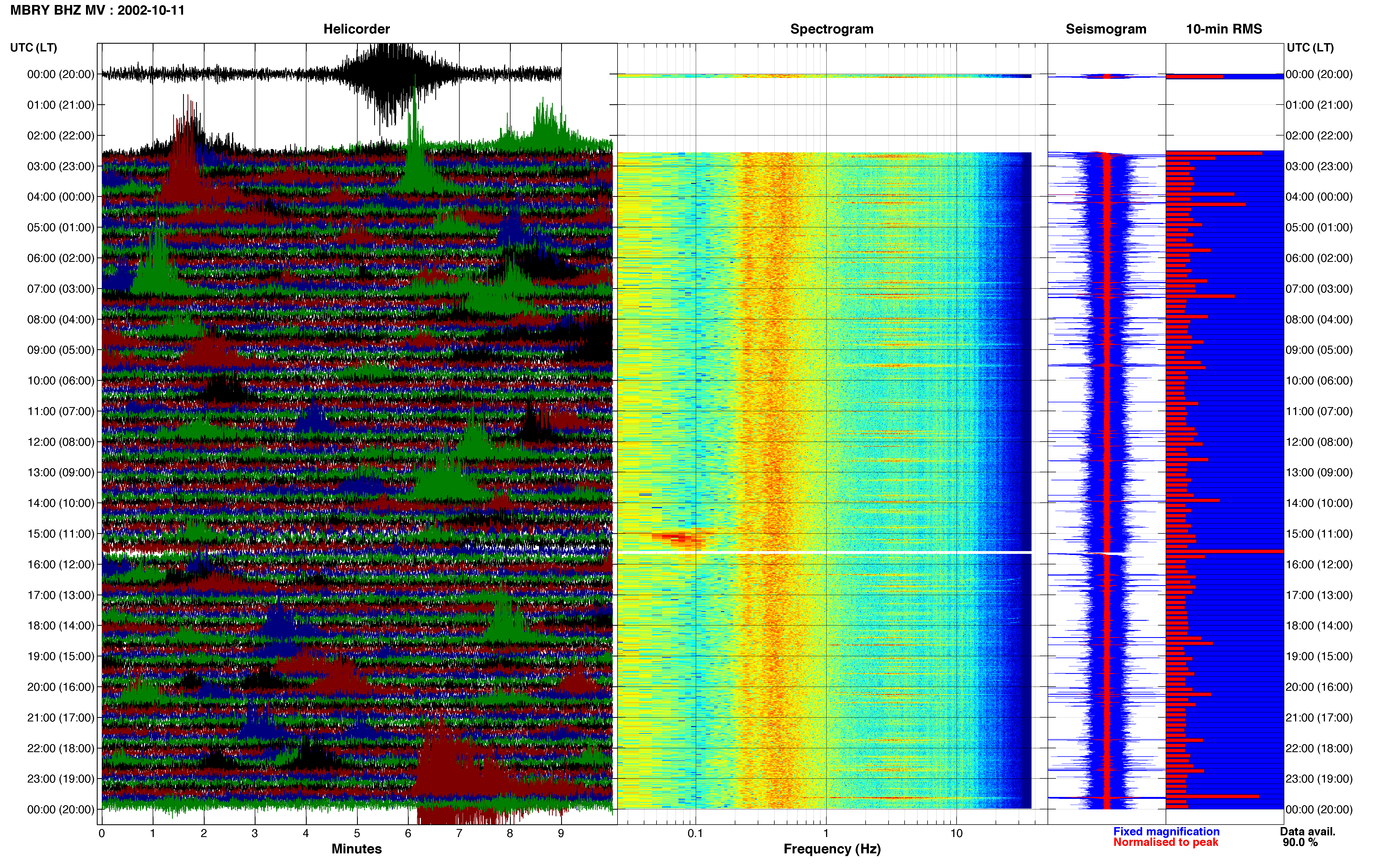Viewport: 1388px width, 868px height.
Task: Click right time label '01:00 (21:00)'
Action: click(1319, 105)
